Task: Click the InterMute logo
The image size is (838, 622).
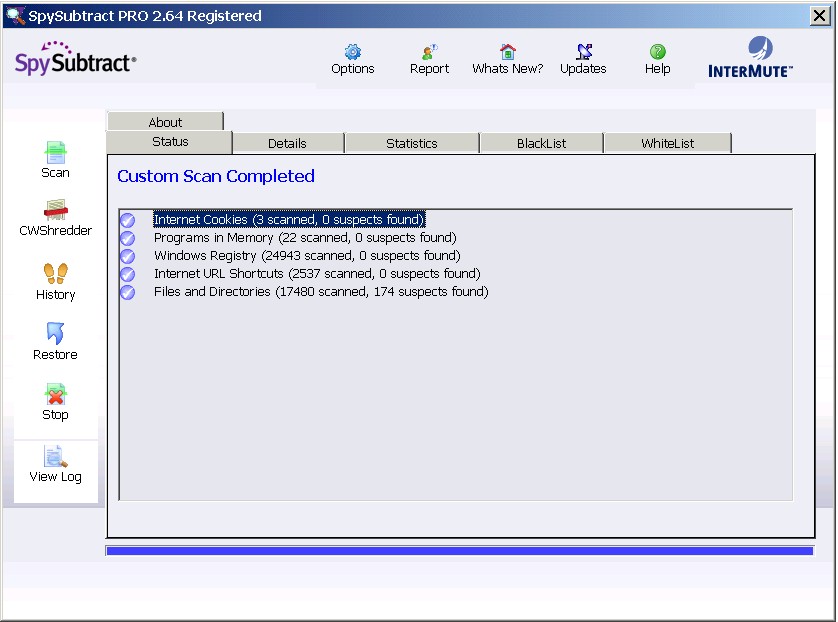Action: coord(750,57)
